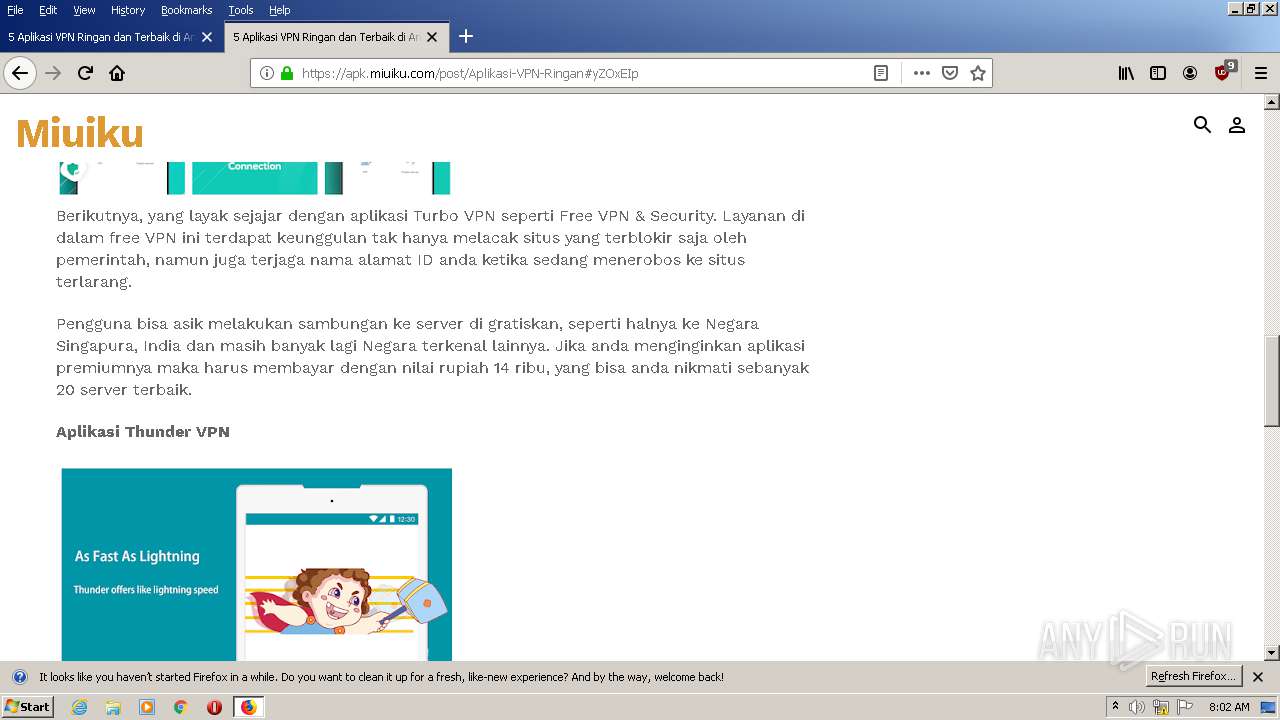Launch Internet Explorer from taskbar

click(x=80, y=707)
